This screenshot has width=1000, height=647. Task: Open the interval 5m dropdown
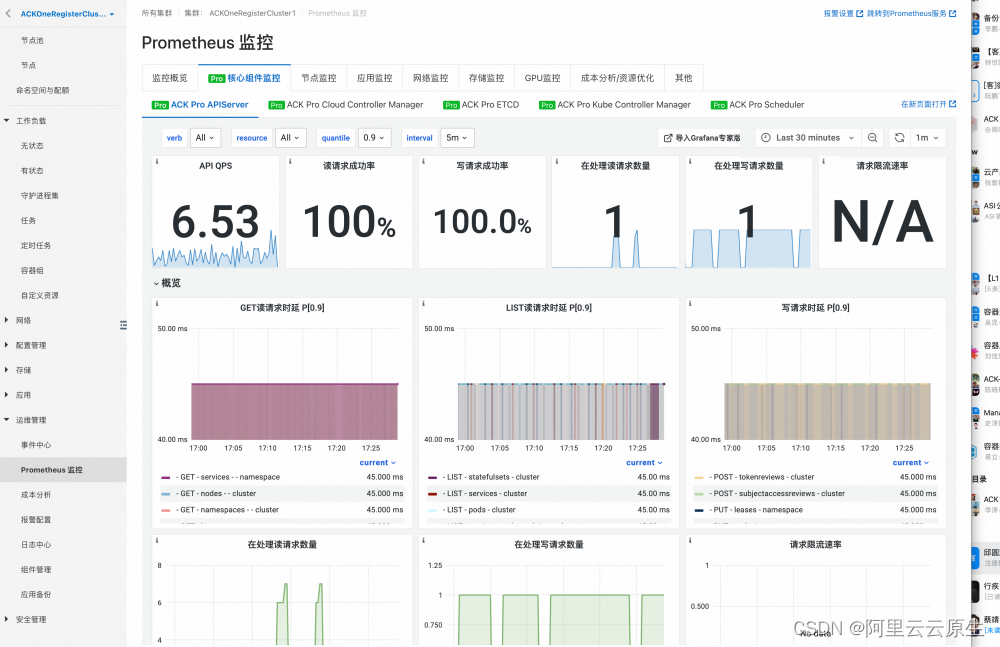457,138
